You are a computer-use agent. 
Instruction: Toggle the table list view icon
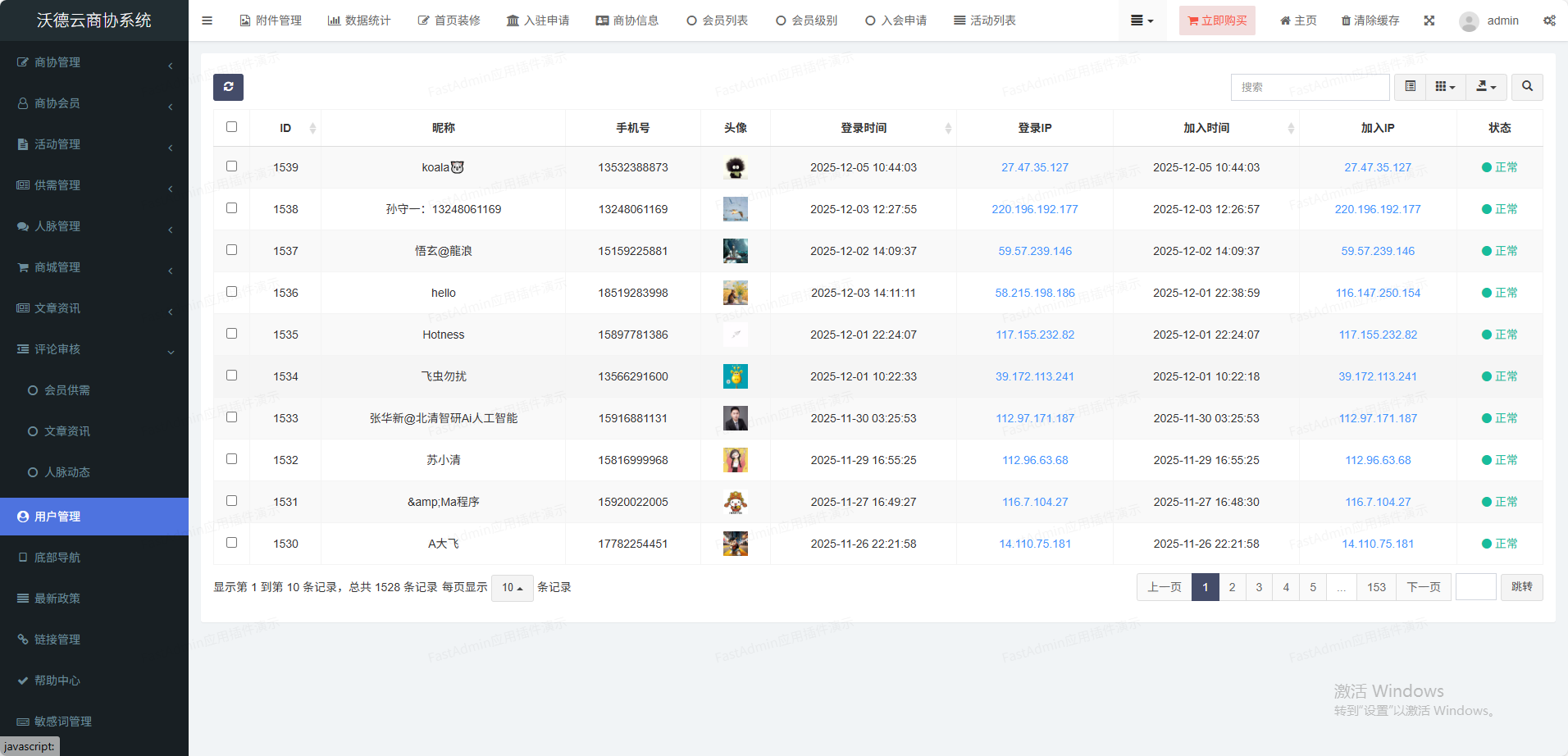(1410, 87)
